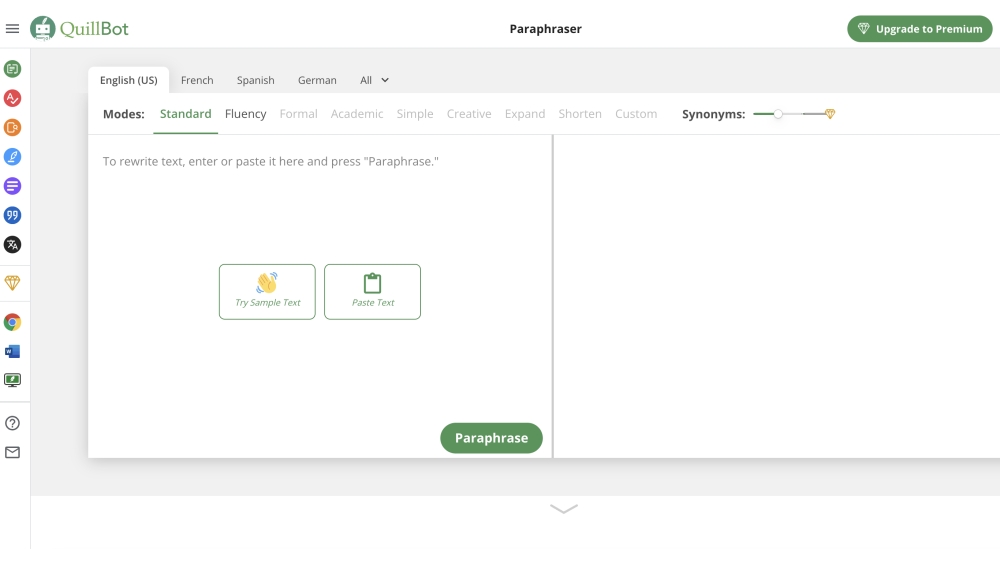The image size is (1000, 563).
Task: Switch to the Spanish language tab
Action: 256,80
